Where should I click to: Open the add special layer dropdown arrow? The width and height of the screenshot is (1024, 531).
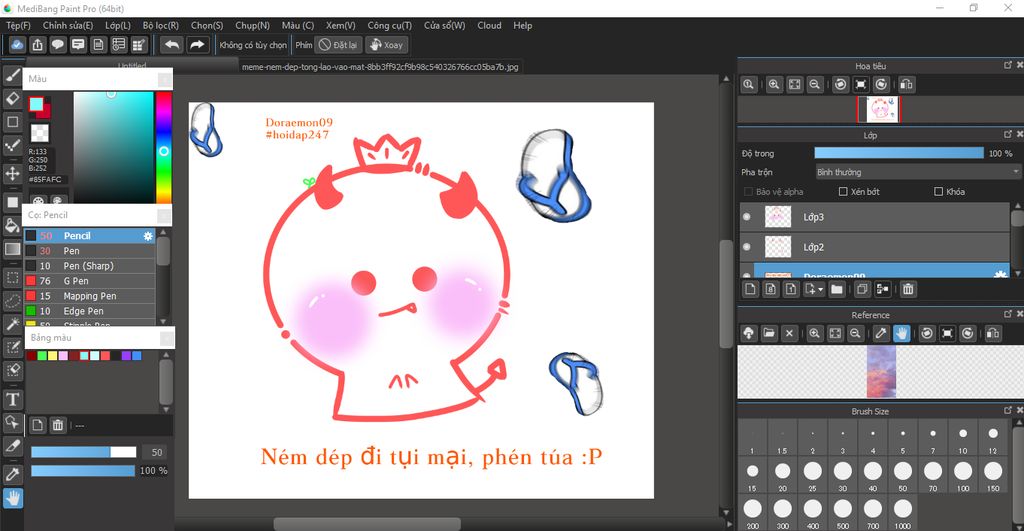click(820, 289)
